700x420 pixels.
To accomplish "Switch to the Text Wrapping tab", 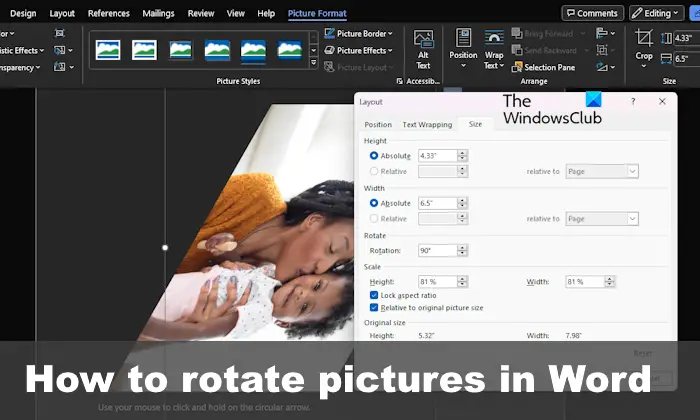I will pyautogui.click(x=427, y=125).
